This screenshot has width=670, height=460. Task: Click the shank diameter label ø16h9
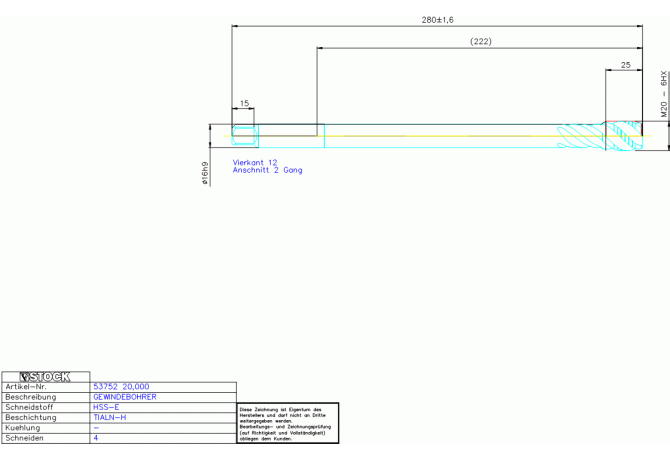205,173
